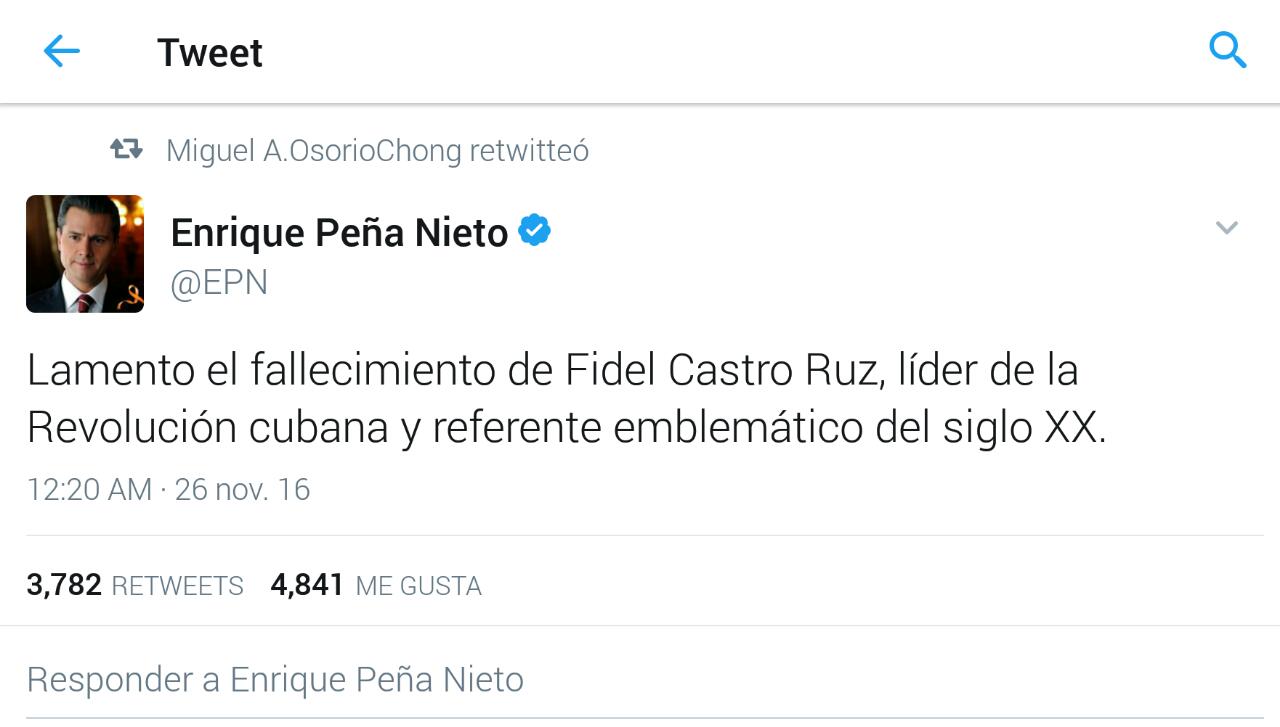Open Miguel A.OsorioChong's profile from retweet line
This screenshot has width=1280, height=727.
tap(313, 151)
